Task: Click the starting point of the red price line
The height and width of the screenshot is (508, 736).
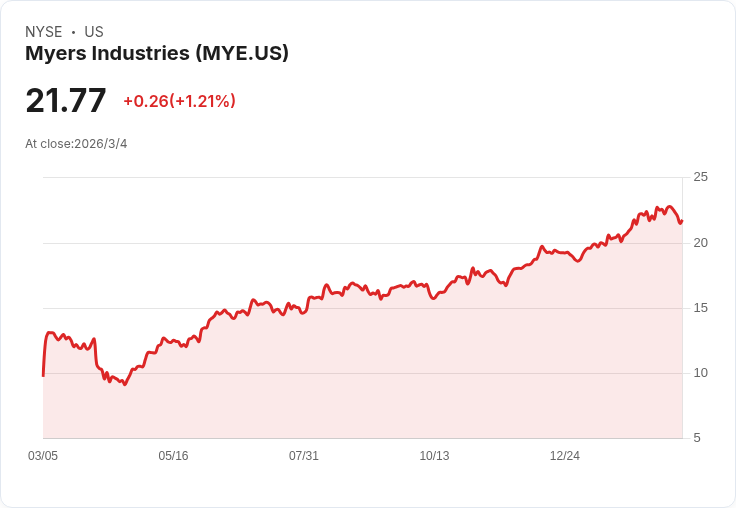Action: point(43,375)
